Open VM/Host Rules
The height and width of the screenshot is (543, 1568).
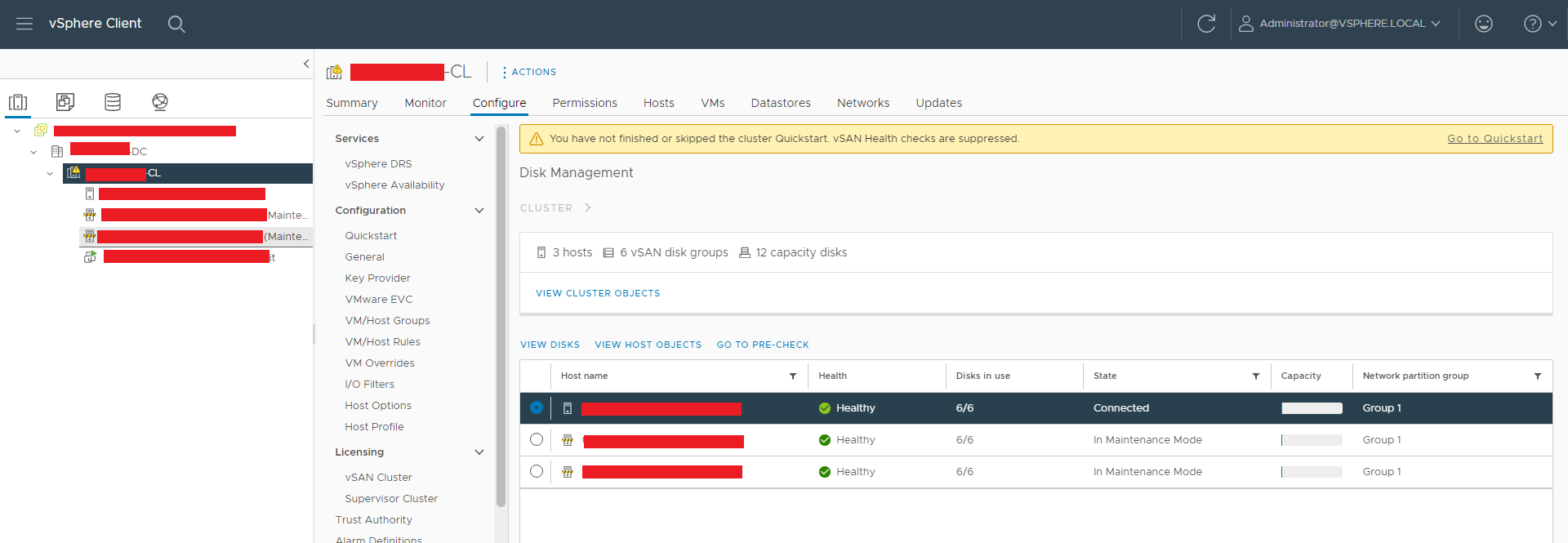[x=382, y=342]
